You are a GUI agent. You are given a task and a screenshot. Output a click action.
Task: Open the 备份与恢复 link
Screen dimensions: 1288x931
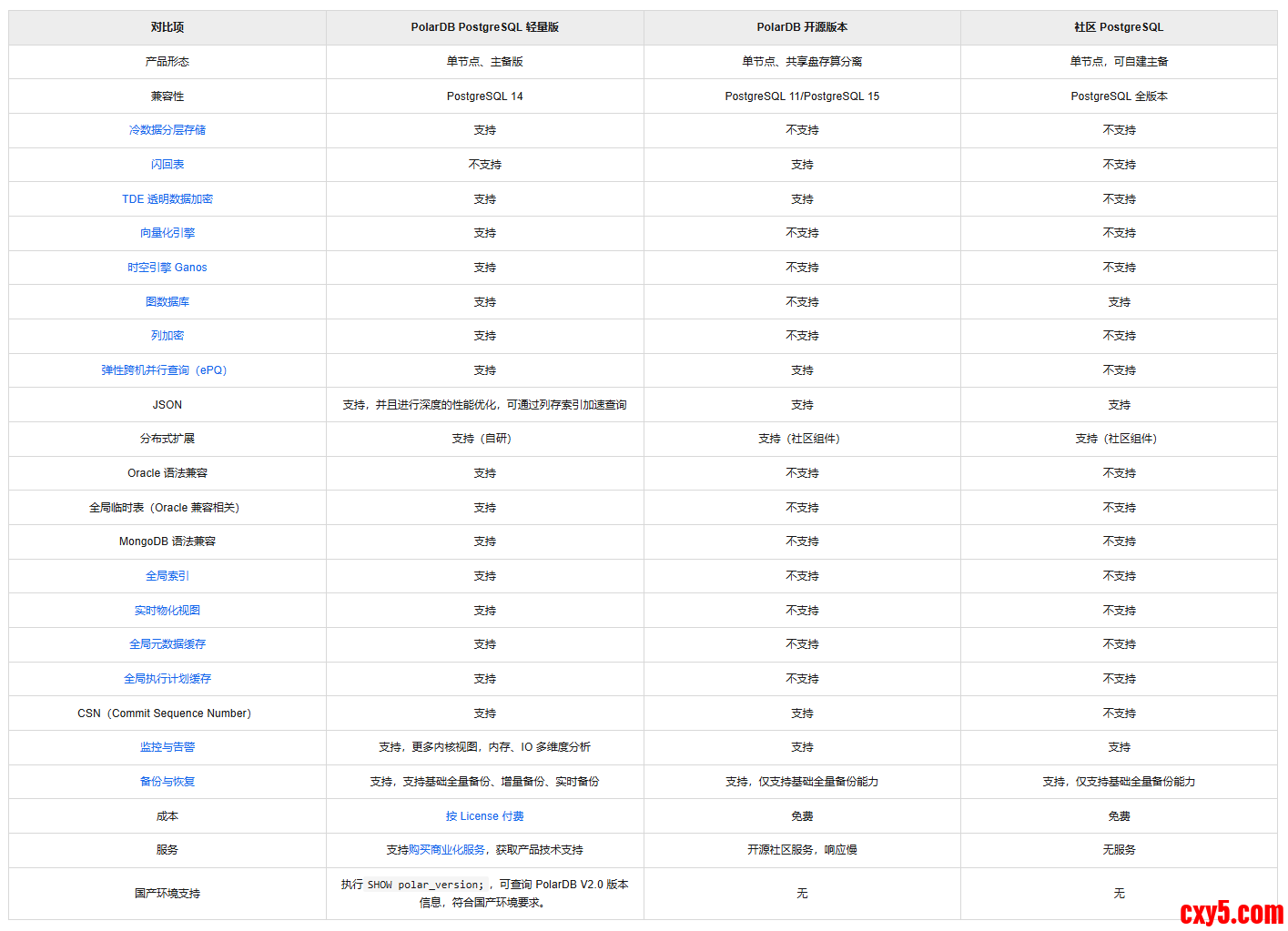pyautogui.click(x=167, y=782)
